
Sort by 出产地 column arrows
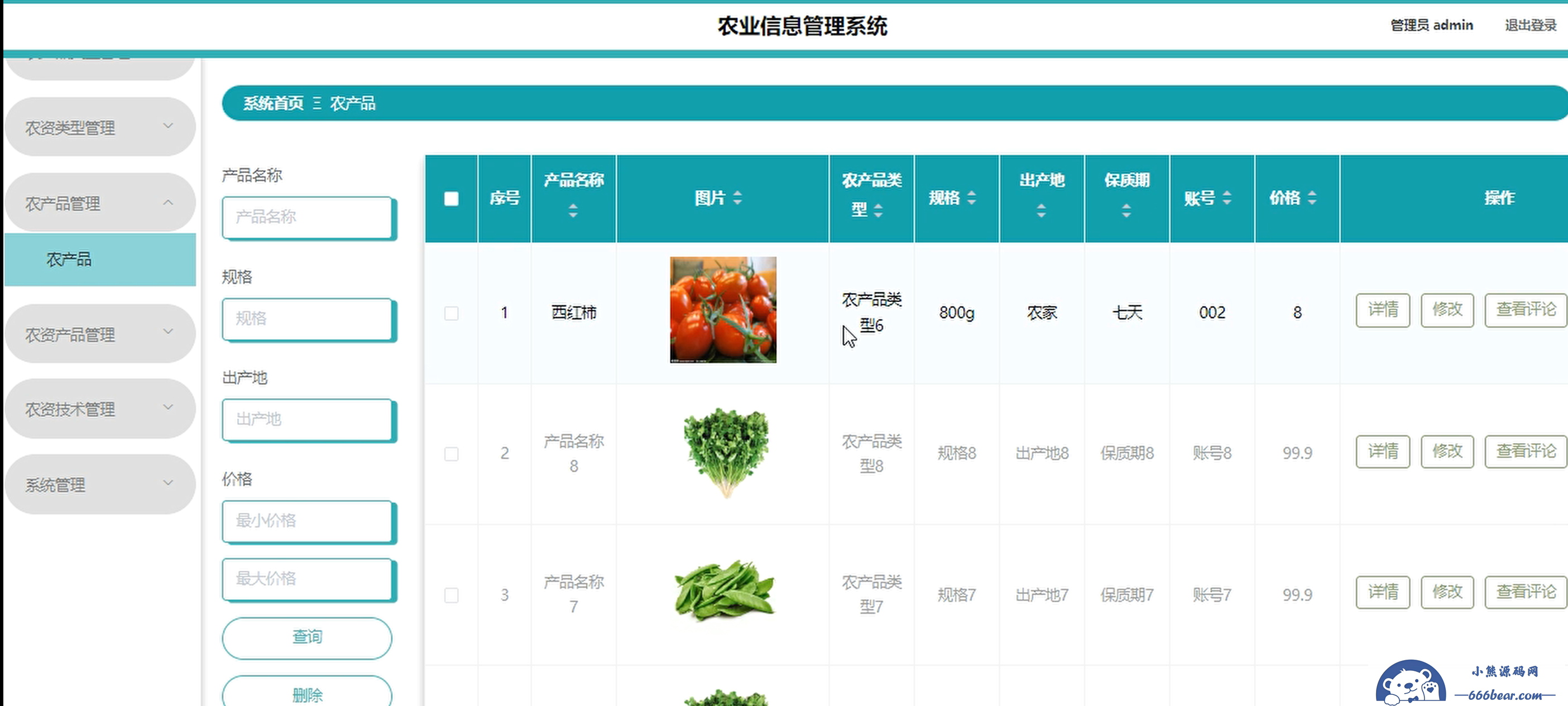click(1042, 211)
